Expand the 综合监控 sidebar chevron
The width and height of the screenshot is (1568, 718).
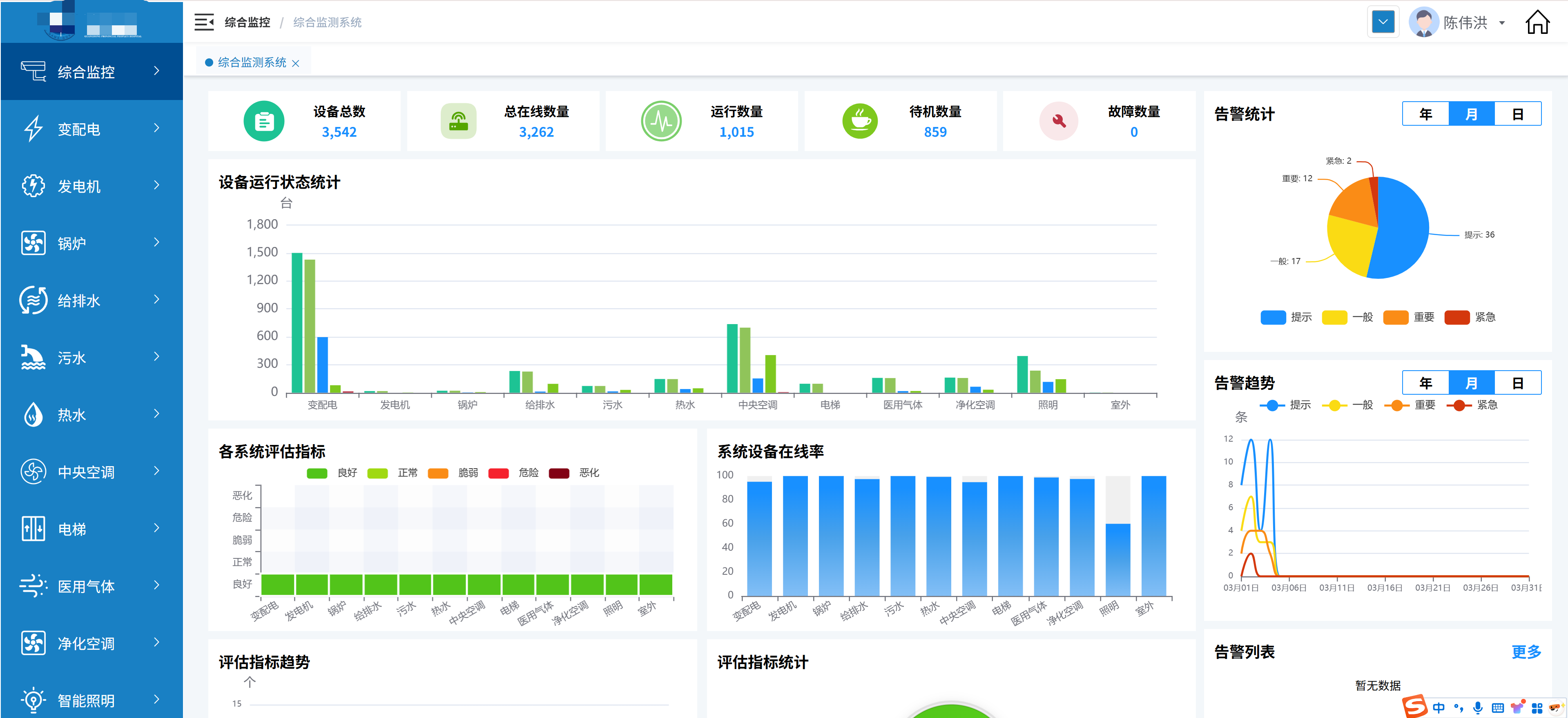156,71
